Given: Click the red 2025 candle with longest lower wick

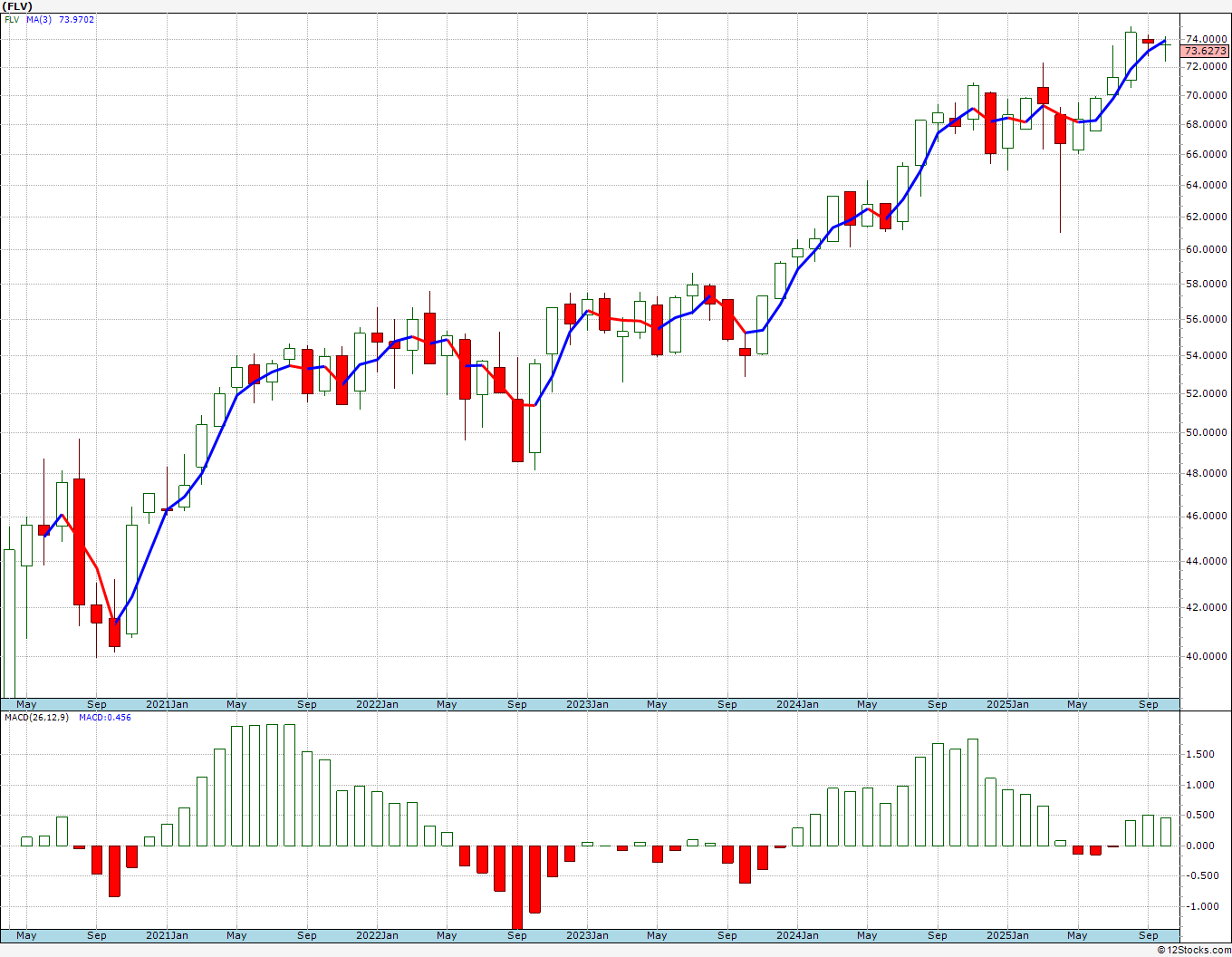Looking at the screenshot, I should point(1060,129).
